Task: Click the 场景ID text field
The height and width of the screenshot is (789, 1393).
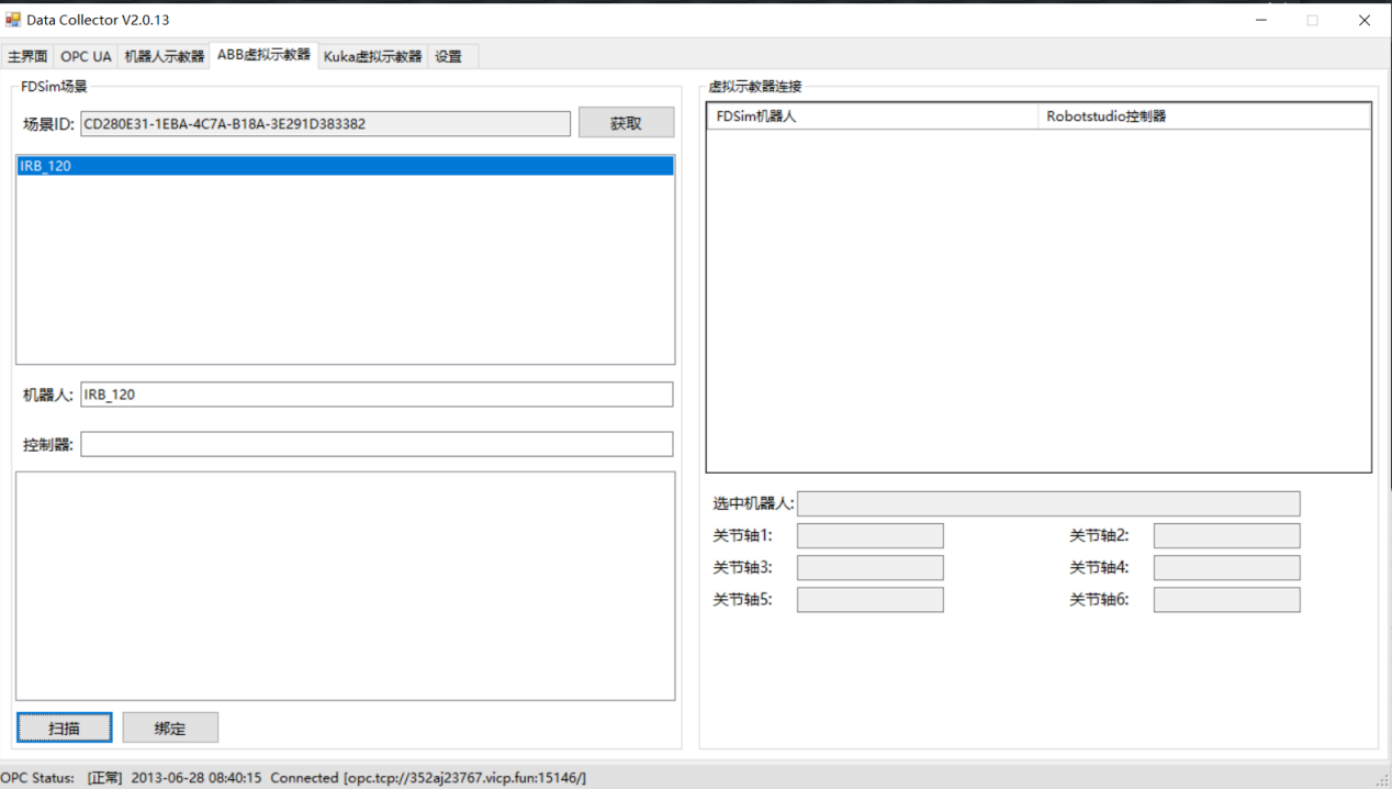Action: pyautogui.click(x=325, y=124)
